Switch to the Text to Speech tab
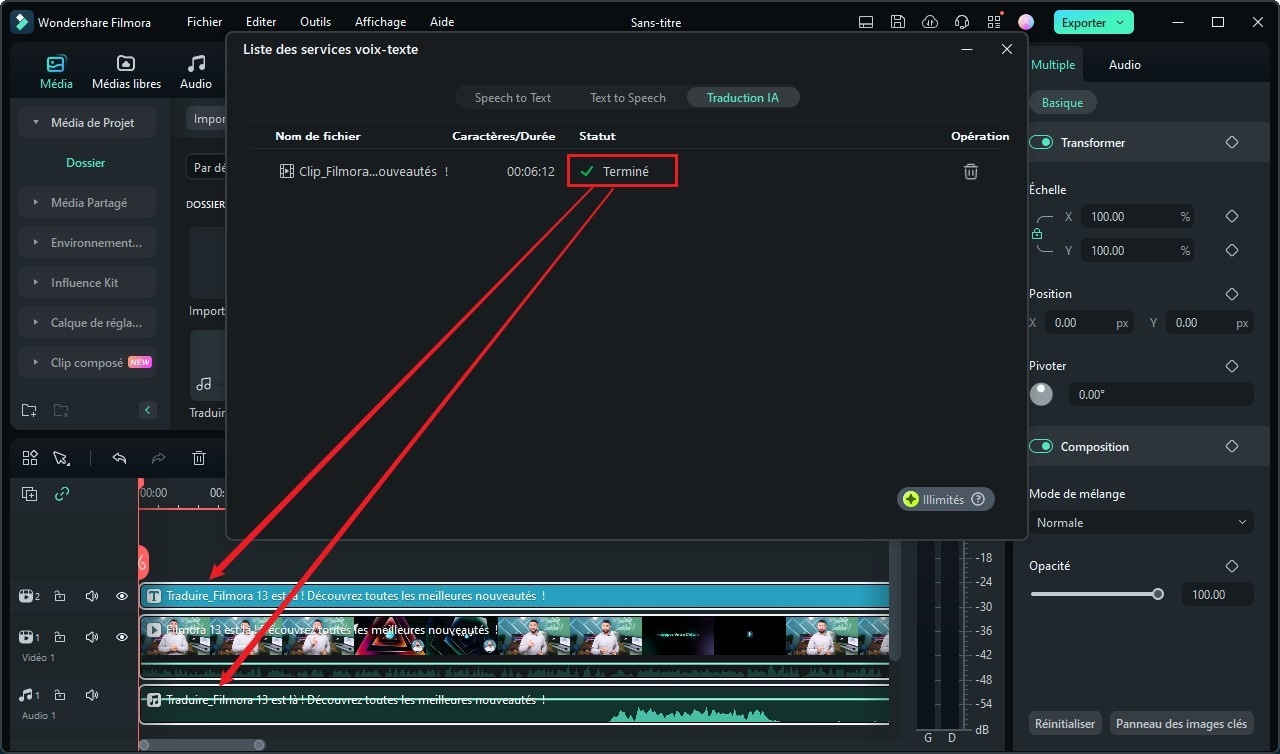 click(x=628, y=98)
